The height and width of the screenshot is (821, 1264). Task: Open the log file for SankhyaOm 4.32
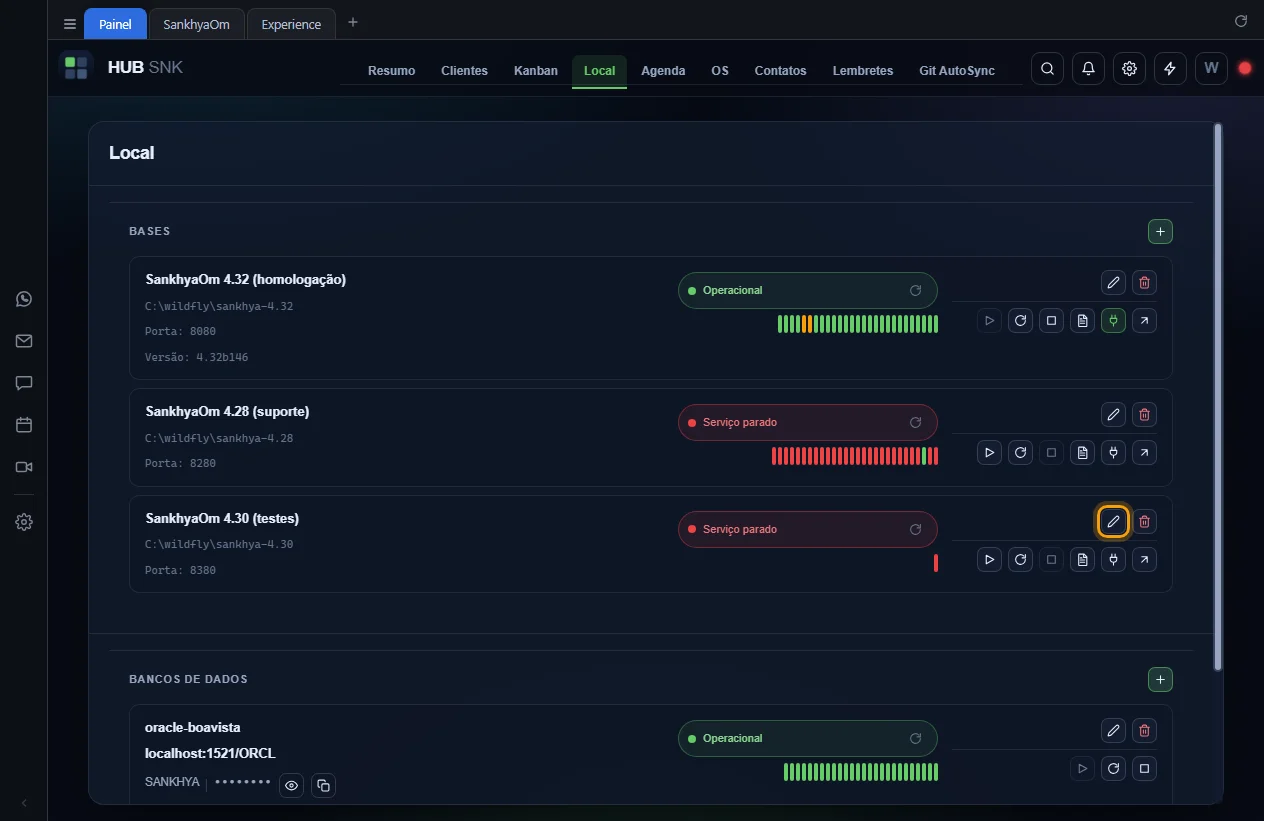[1082, 321]
